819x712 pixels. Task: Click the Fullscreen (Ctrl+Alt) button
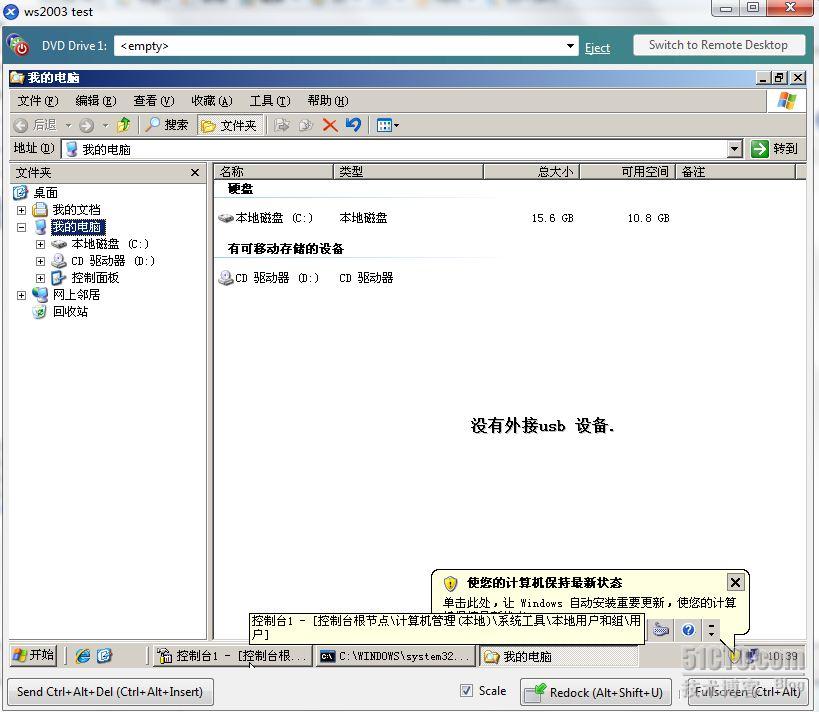click(x=747, y=692)
